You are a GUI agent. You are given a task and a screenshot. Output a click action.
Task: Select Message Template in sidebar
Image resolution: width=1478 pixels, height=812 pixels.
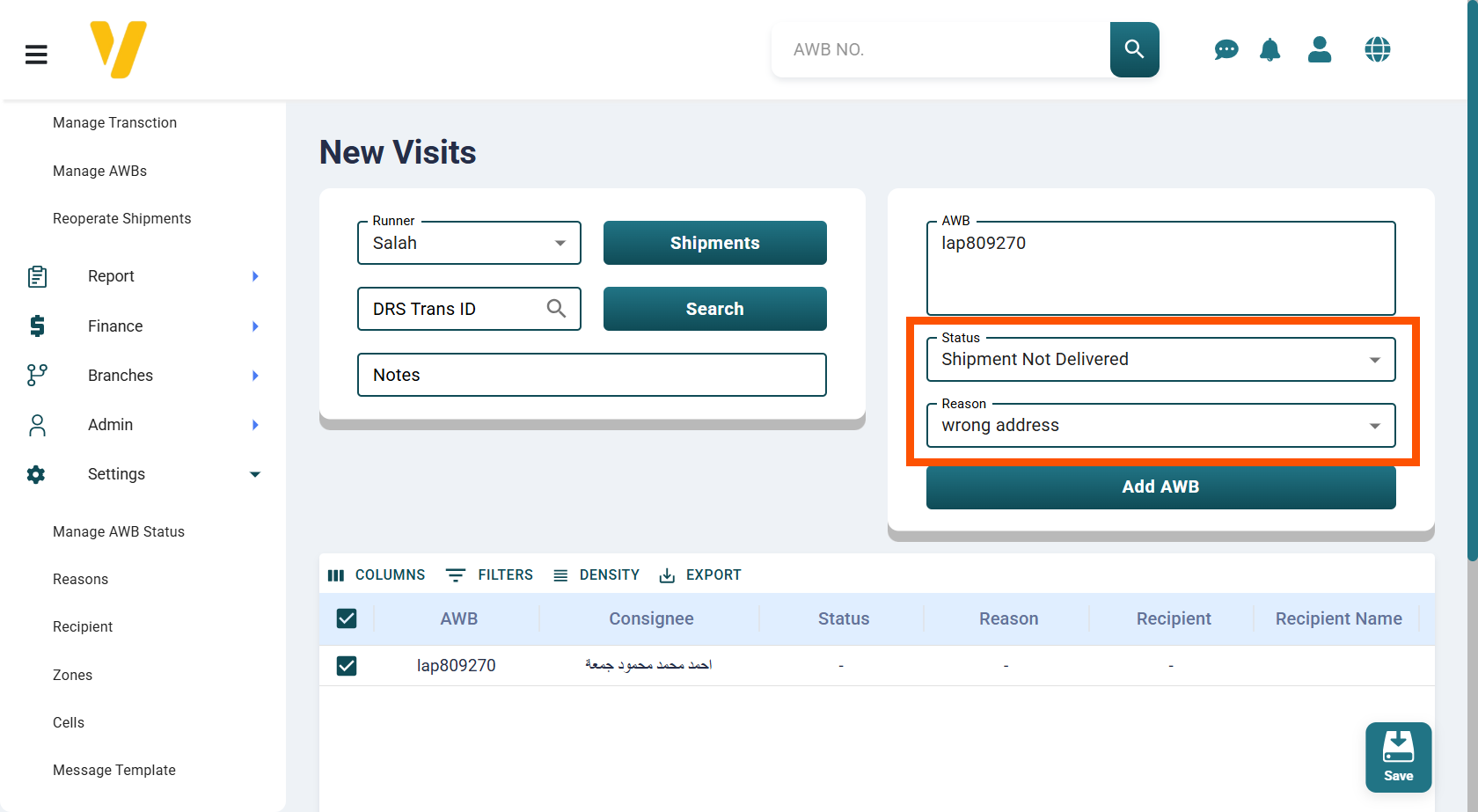pyautogui.click(x=114, y=770)
